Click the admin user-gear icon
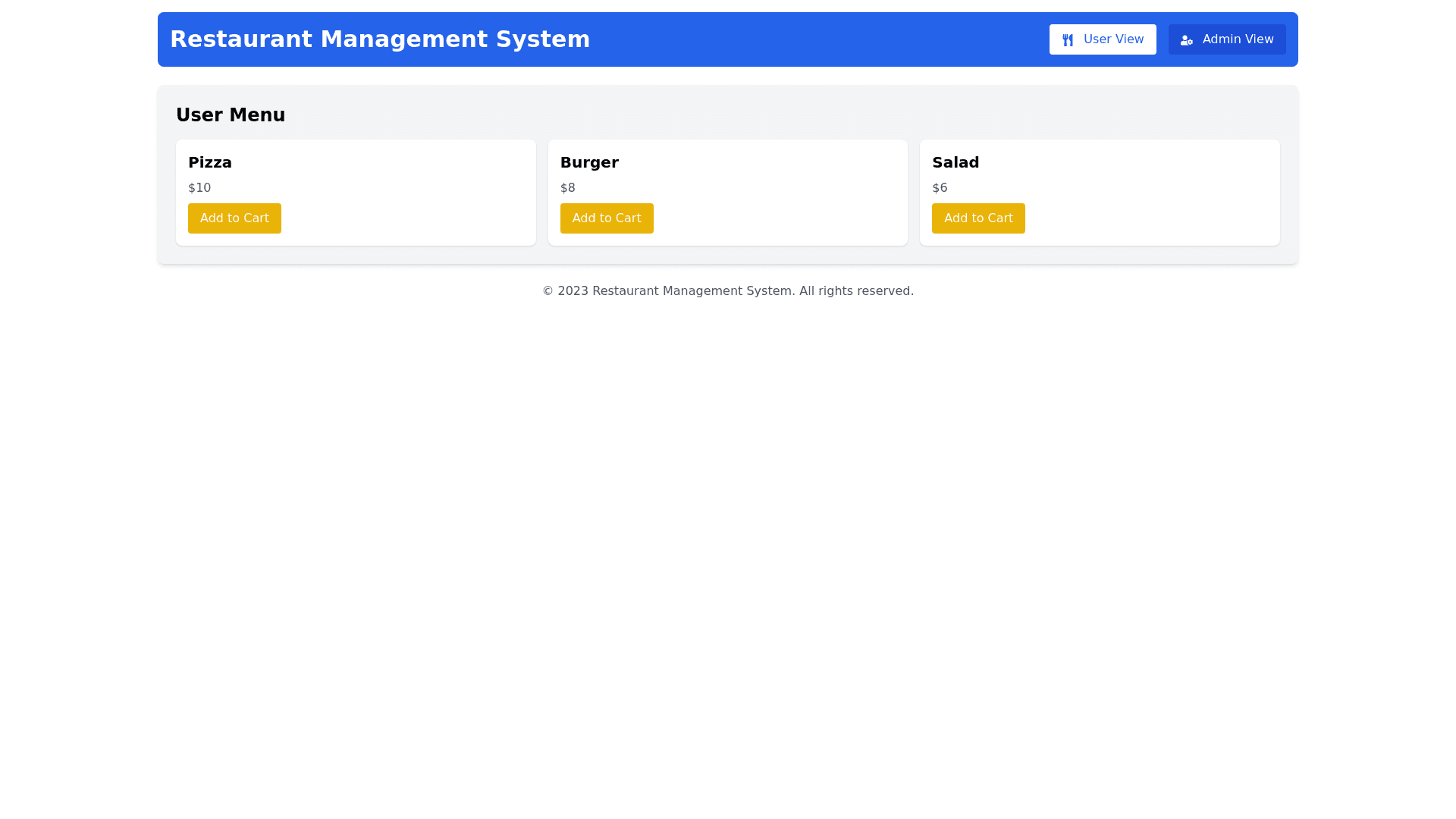This screenshot has height=819, width=1456. coord(1186,40)
